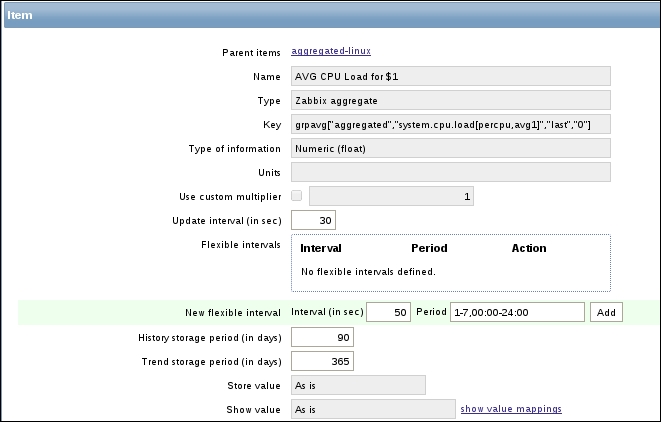
Task: Open the Show value dropdown
Action: pos(372,409)
